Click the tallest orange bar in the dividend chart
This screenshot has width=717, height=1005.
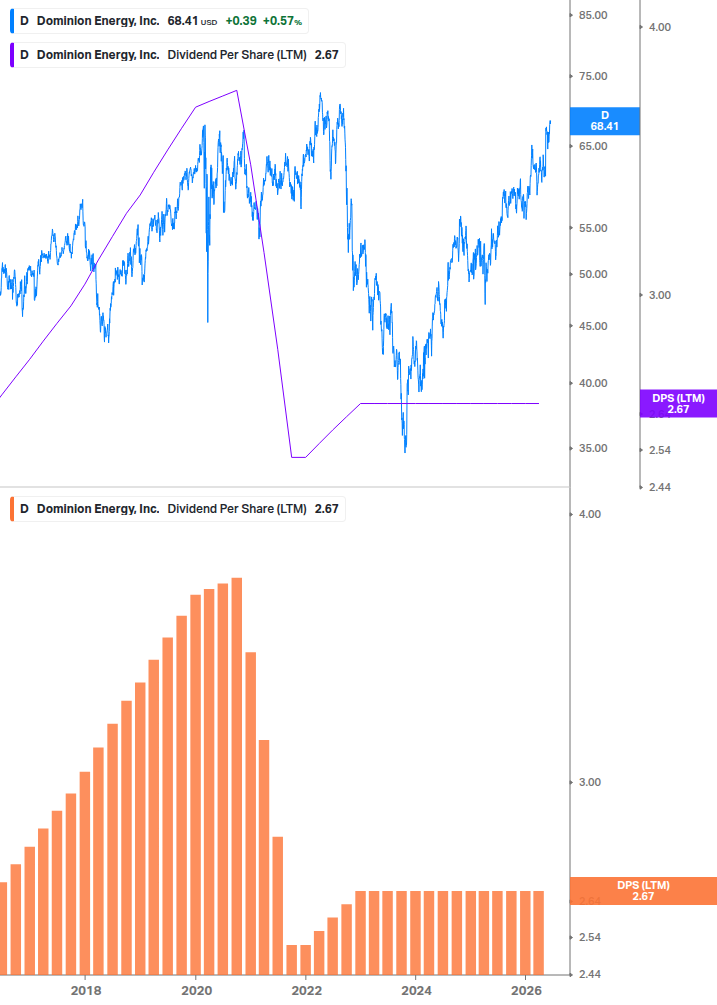[x=236, y=776]
